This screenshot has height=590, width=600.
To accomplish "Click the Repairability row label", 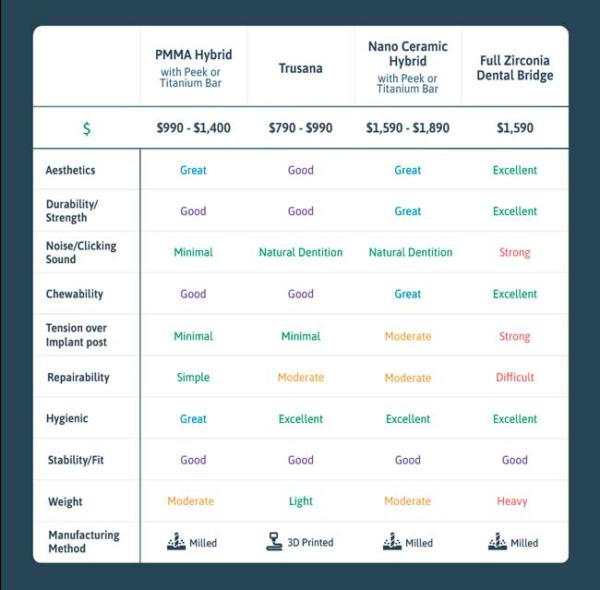I will coord(78,377).
